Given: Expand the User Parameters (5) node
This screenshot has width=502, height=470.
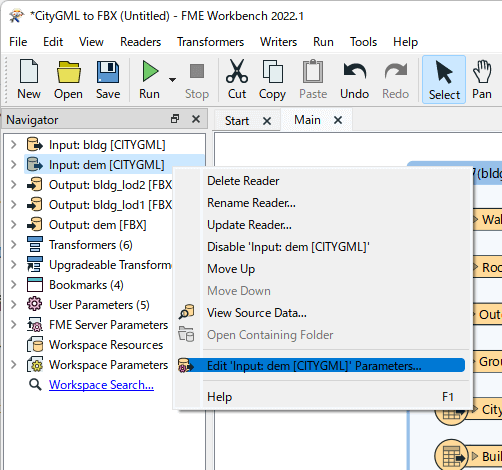Looking at the screenshot, I should (x=14, y=305).
